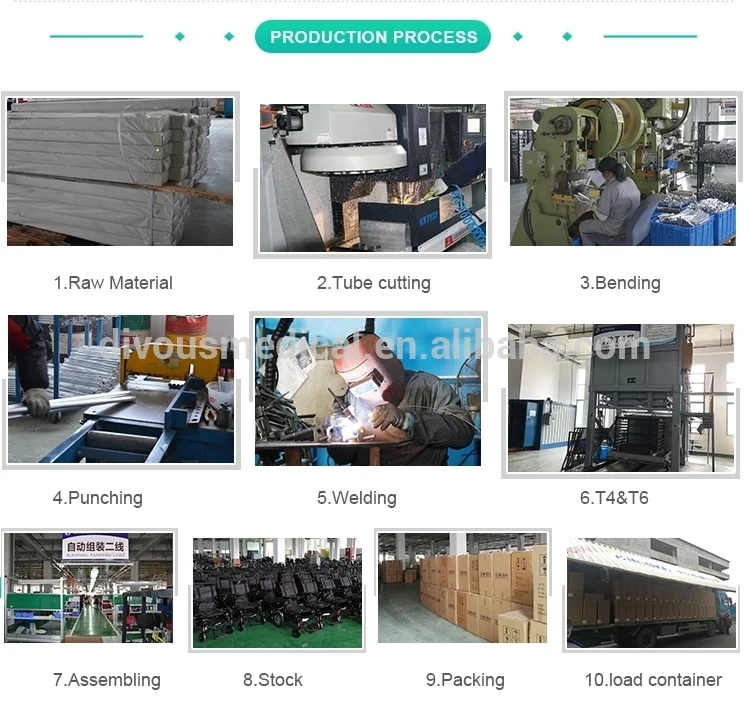View the Punching step image

(x=121, y=388)
